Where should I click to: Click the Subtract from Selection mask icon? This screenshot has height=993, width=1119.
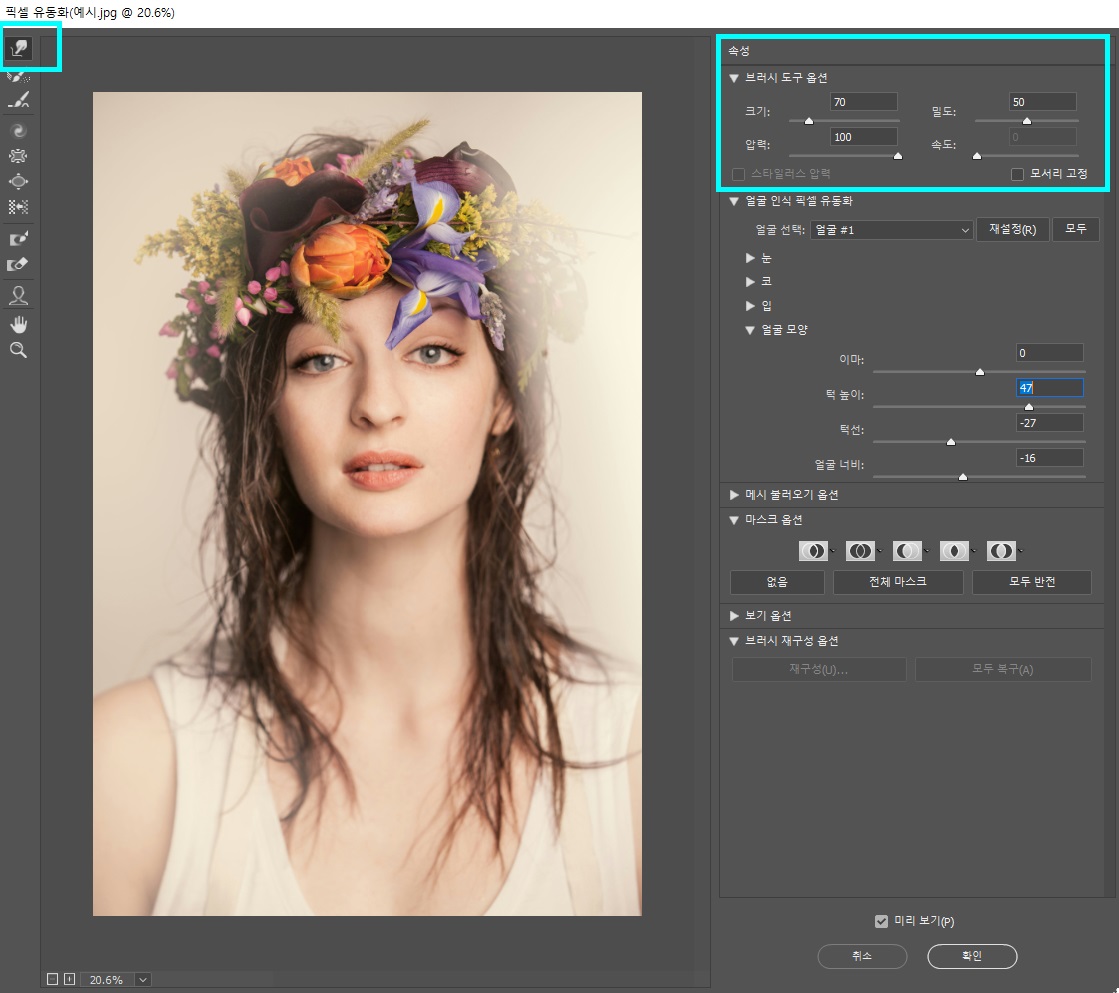[x=907, y=550]
